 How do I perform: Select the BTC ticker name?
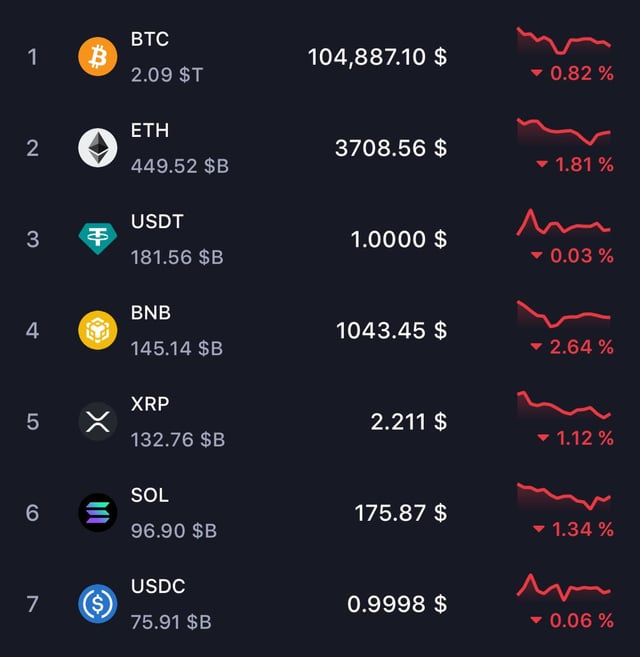tap(150, 39)
